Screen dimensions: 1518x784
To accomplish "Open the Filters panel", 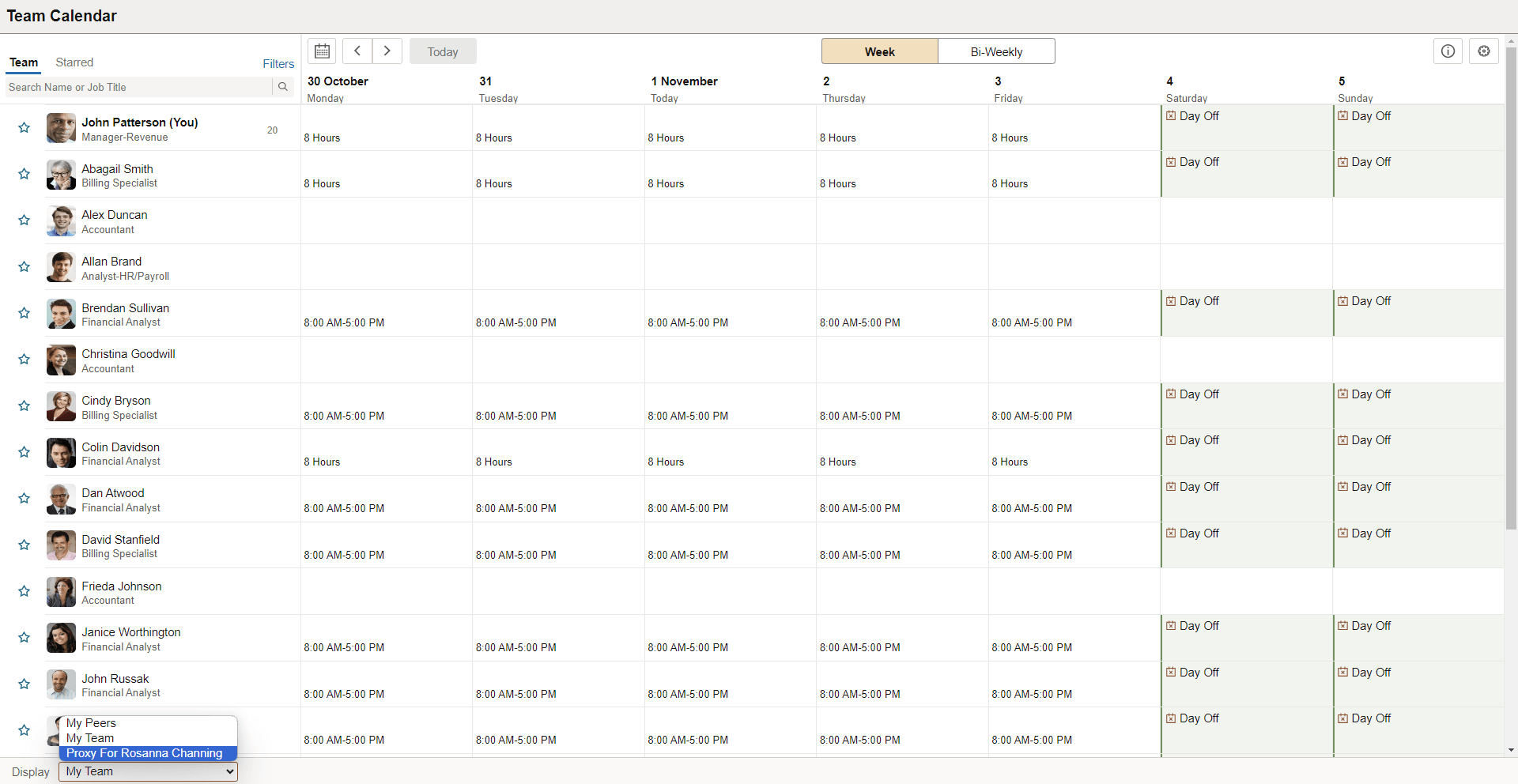I will coord(278,62).
